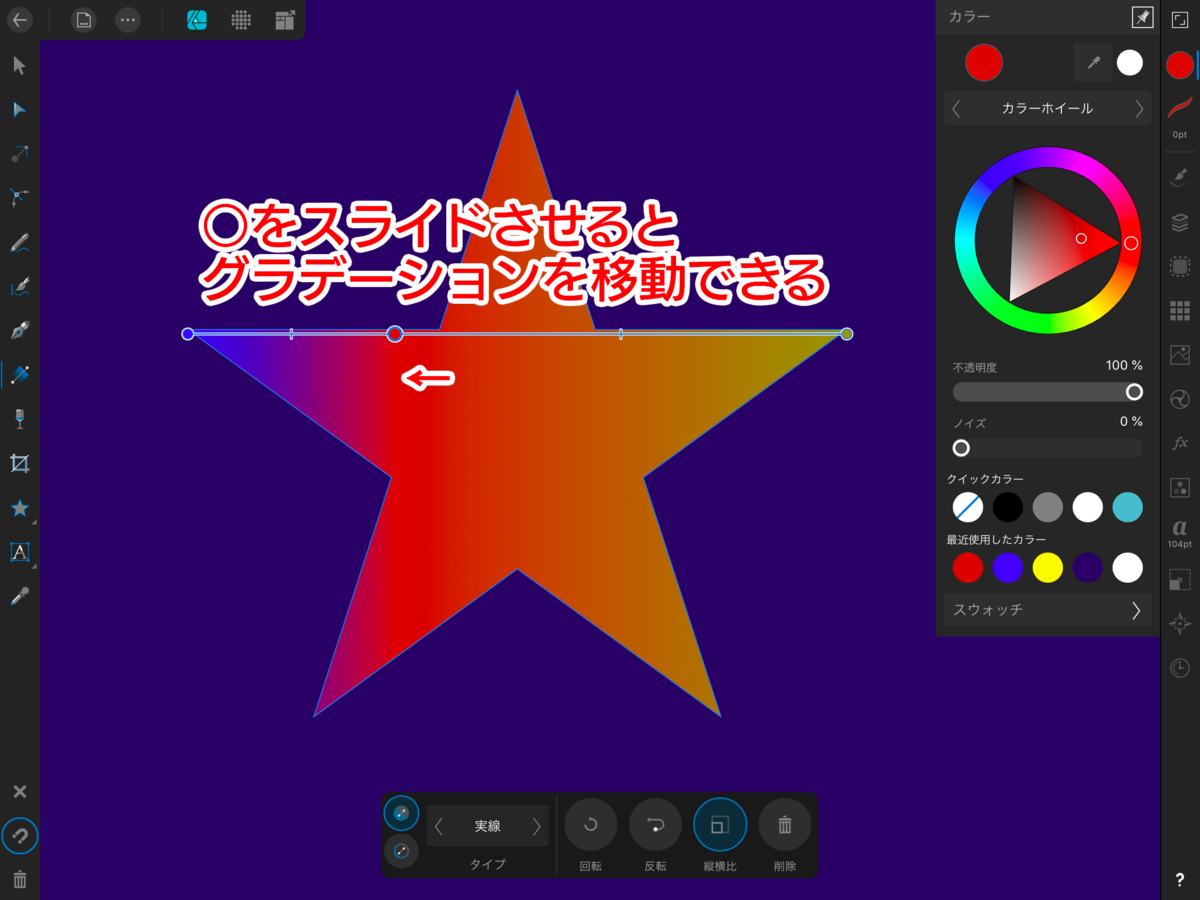This screenshot has height=900, width=1200.
Task: Pin the カラー color panel
Action: point(1142,17)
